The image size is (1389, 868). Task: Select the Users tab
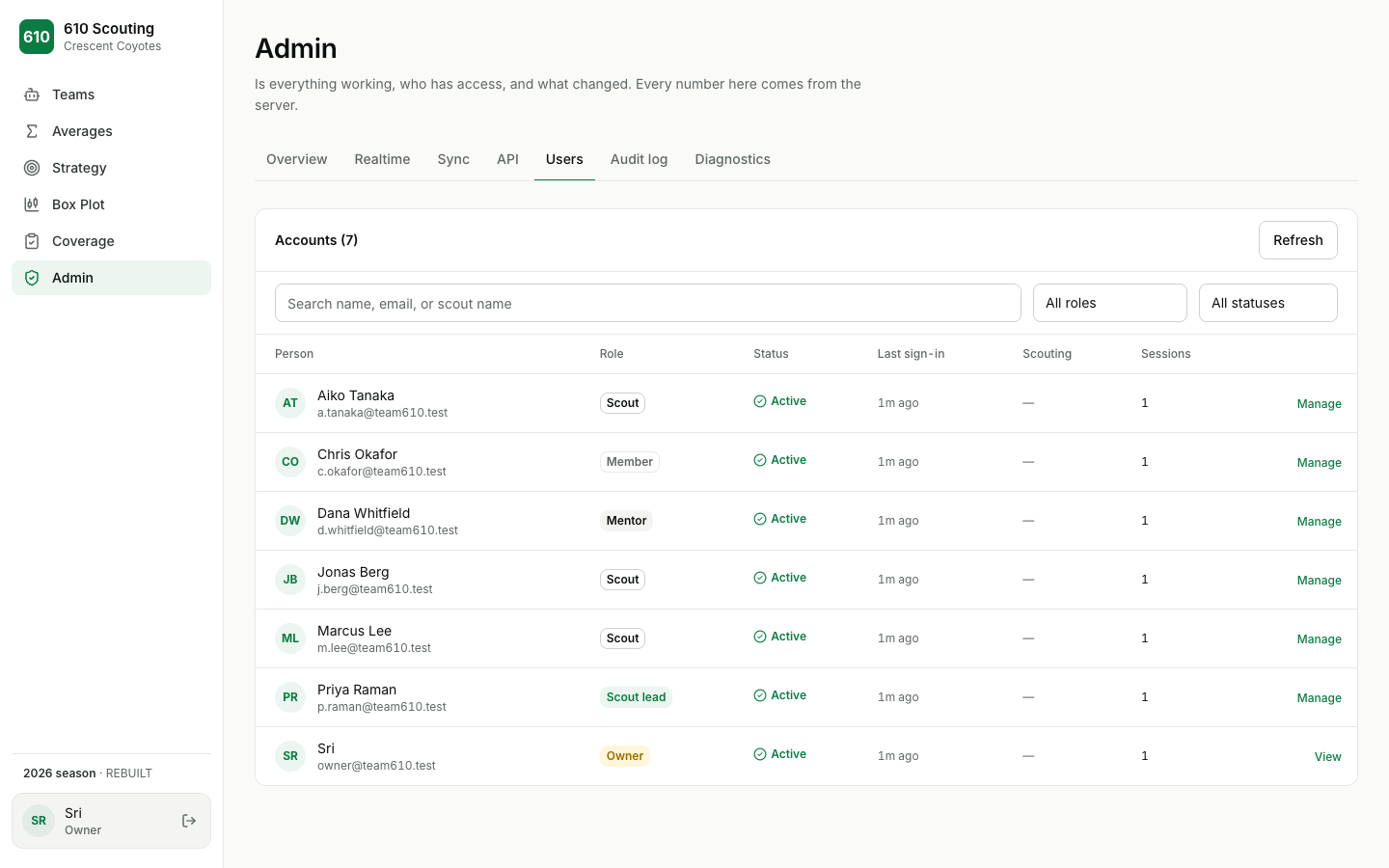[564, 159]
